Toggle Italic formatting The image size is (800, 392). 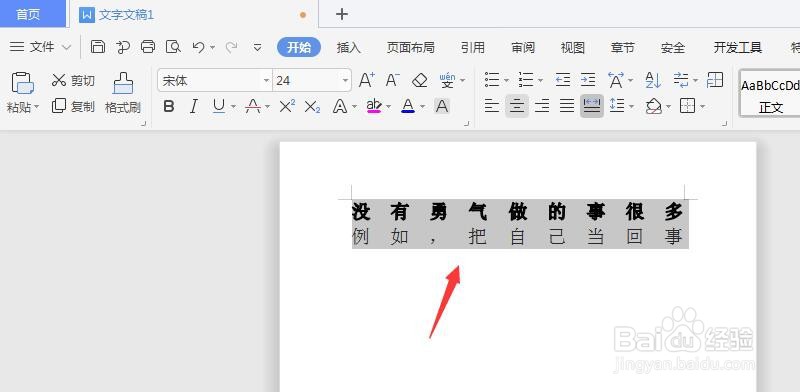pos(193,107)
